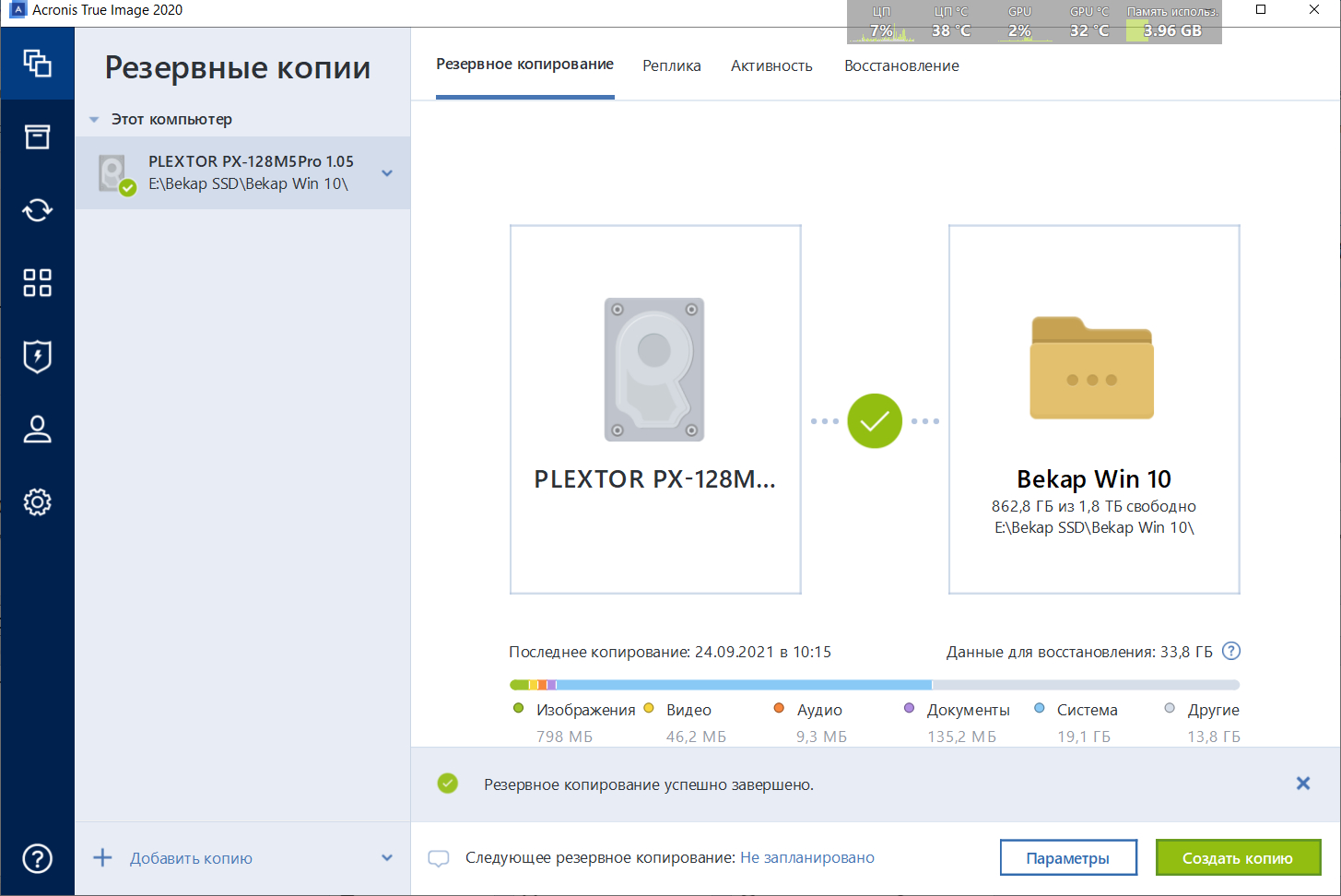Click the 'Резервные копии' heading
The height and width of the screenshot is (896, 1341).
(238, 68)
